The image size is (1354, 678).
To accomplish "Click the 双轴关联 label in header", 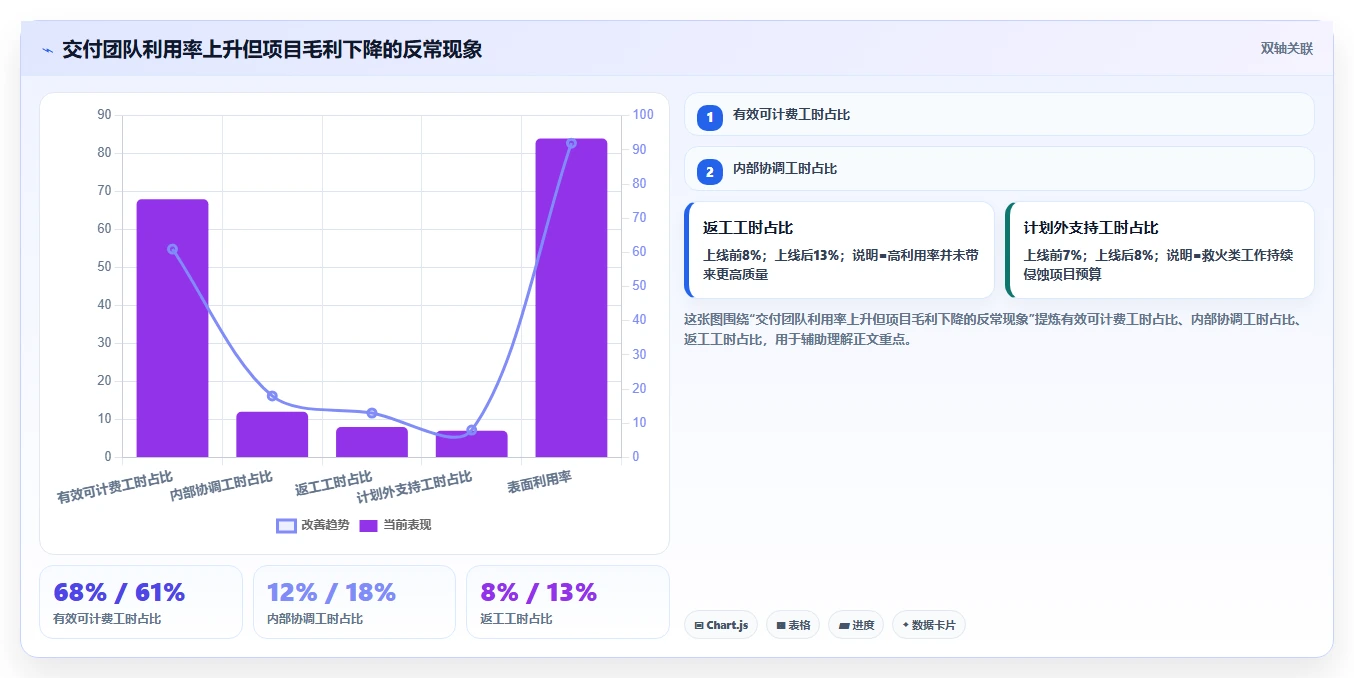I will tap(1286, 48).
